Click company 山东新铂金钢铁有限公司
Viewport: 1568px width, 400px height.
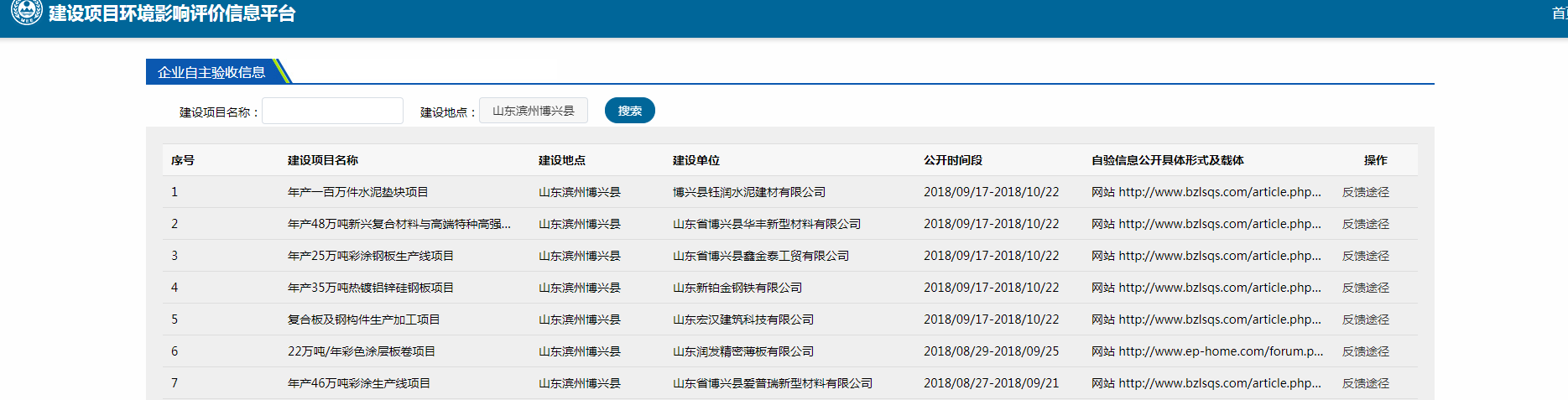737,288
